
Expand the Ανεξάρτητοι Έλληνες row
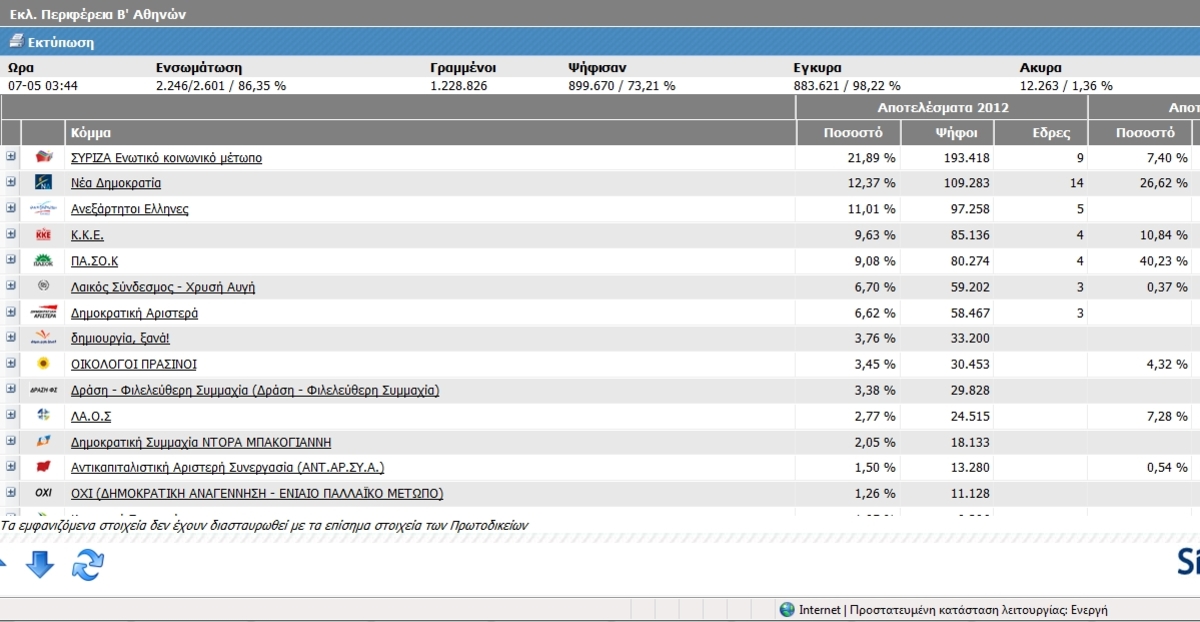tap(11, 208)
